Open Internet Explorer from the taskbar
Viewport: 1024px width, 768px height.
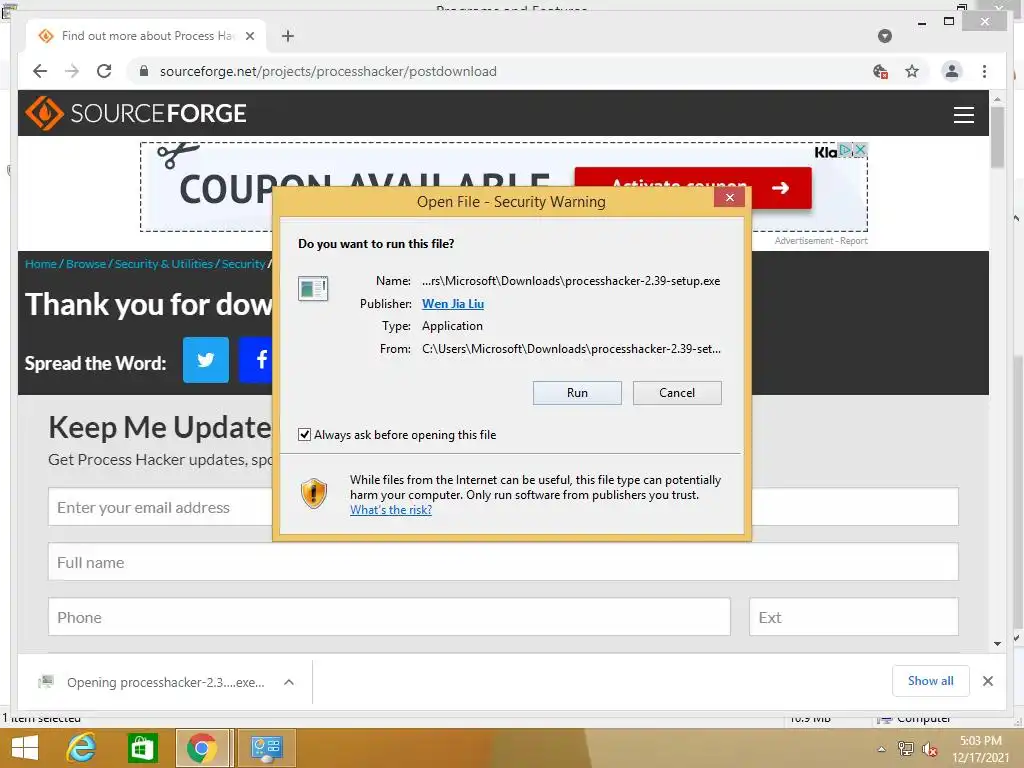[x=82, y=748]
